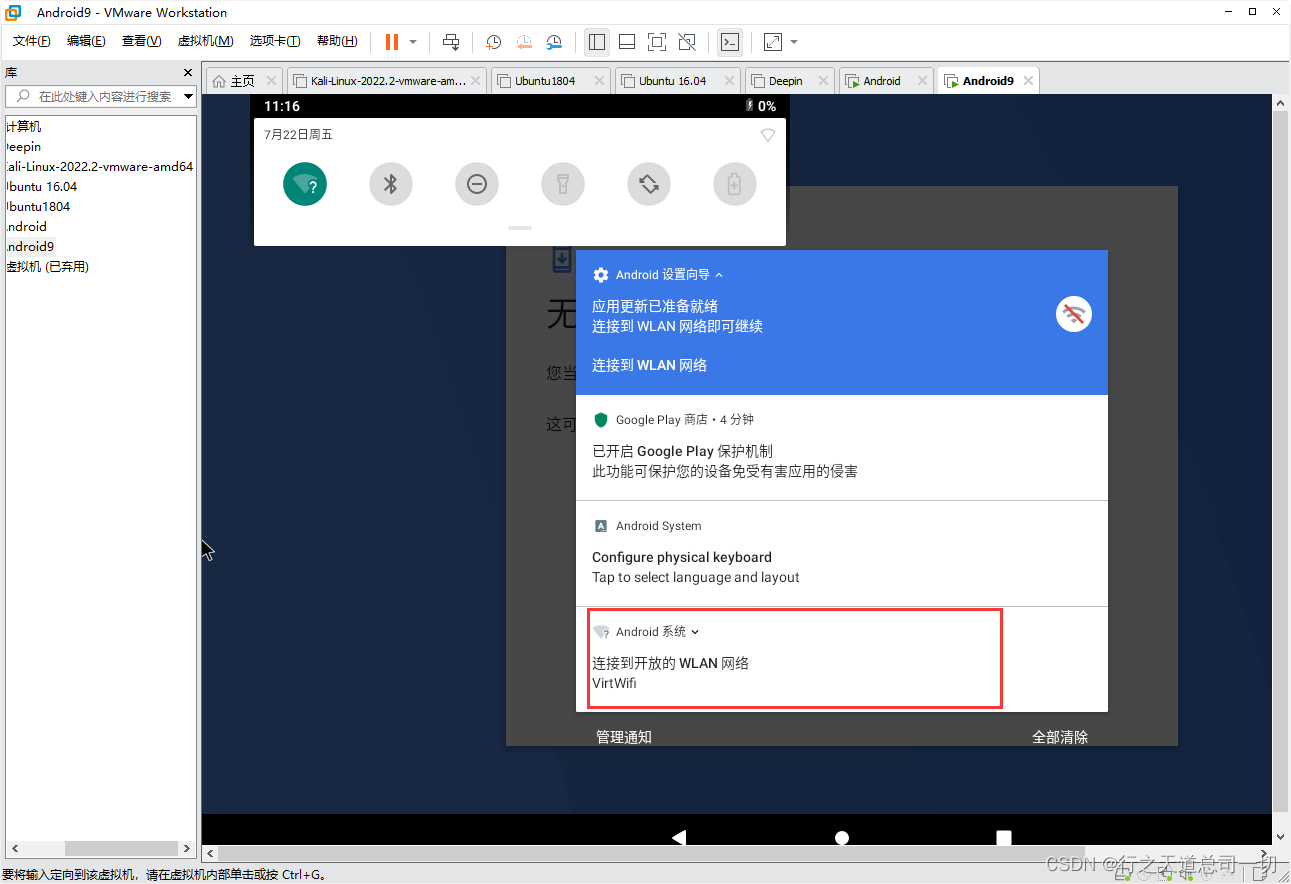Pause the virtual machine with the orange pause icon
The width and height of the screenshot is (1291, 884).
(391, 42)
